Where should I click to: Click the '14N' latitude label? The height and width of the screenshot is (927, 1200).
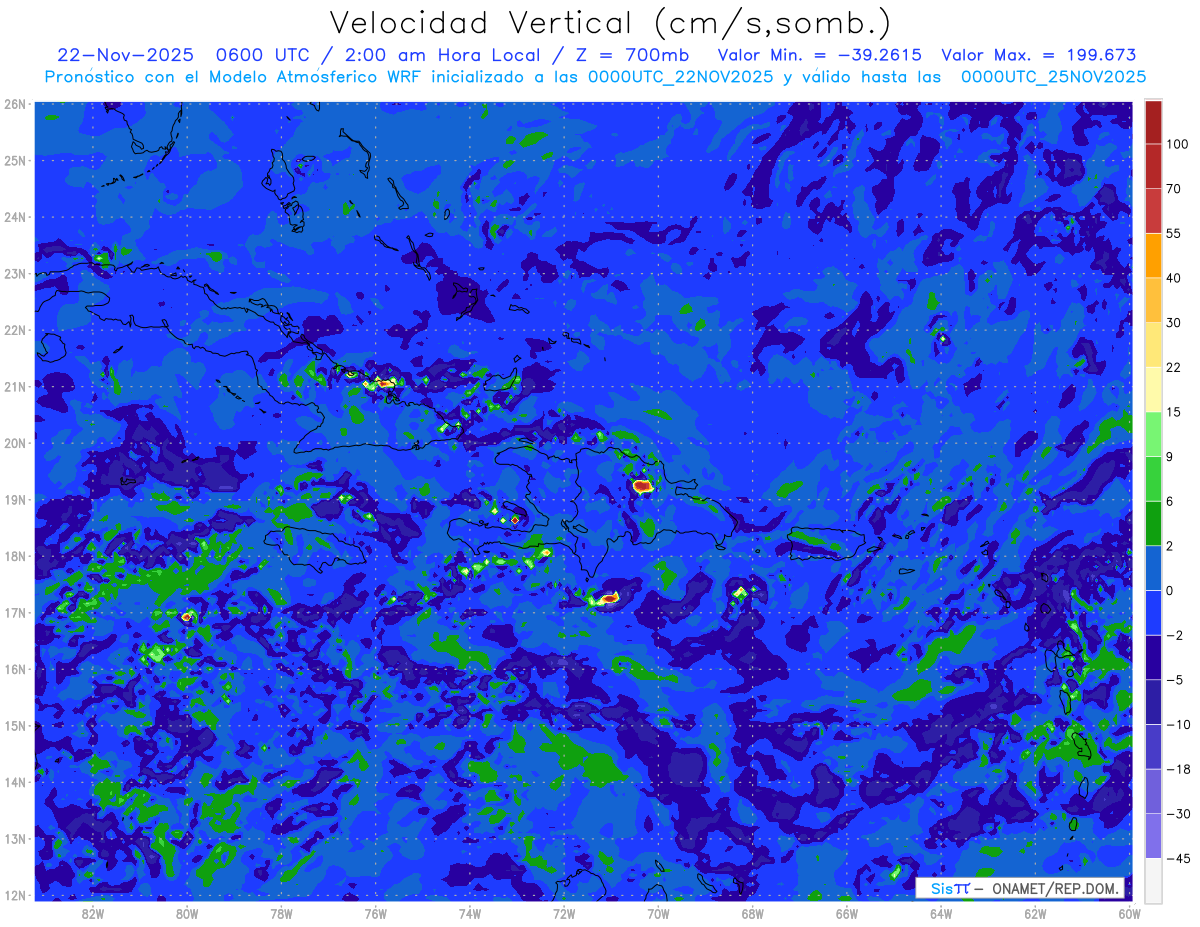click(x=14, y=782)
